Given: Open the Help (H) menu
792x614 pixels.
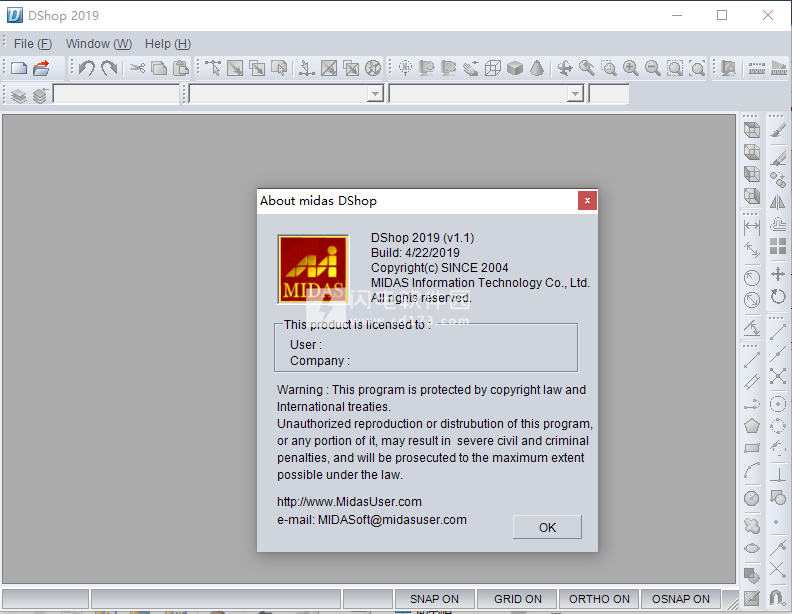Looking at the screenshot, I should [x=168, y=44].
